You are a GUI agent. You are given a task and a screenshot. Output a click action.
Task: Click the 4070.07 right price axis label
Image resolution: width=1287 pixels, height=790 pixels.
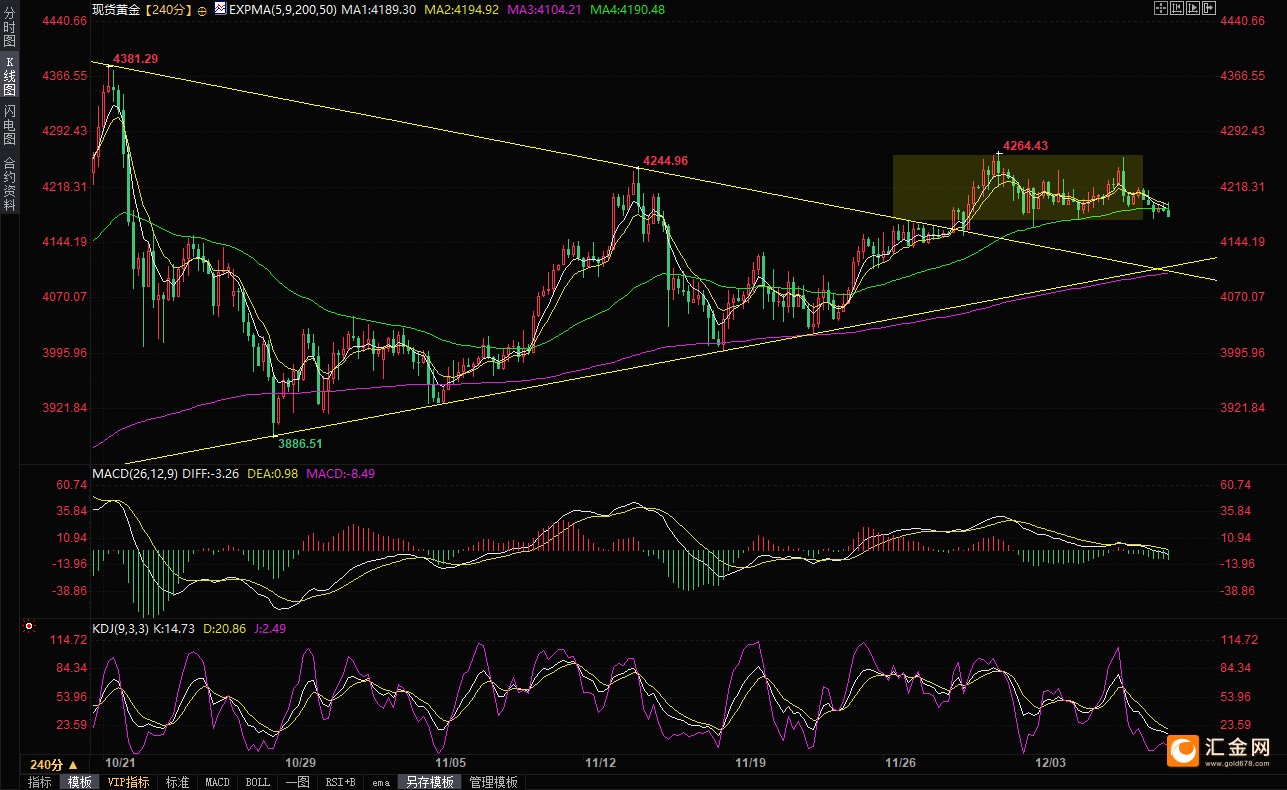1243,297
